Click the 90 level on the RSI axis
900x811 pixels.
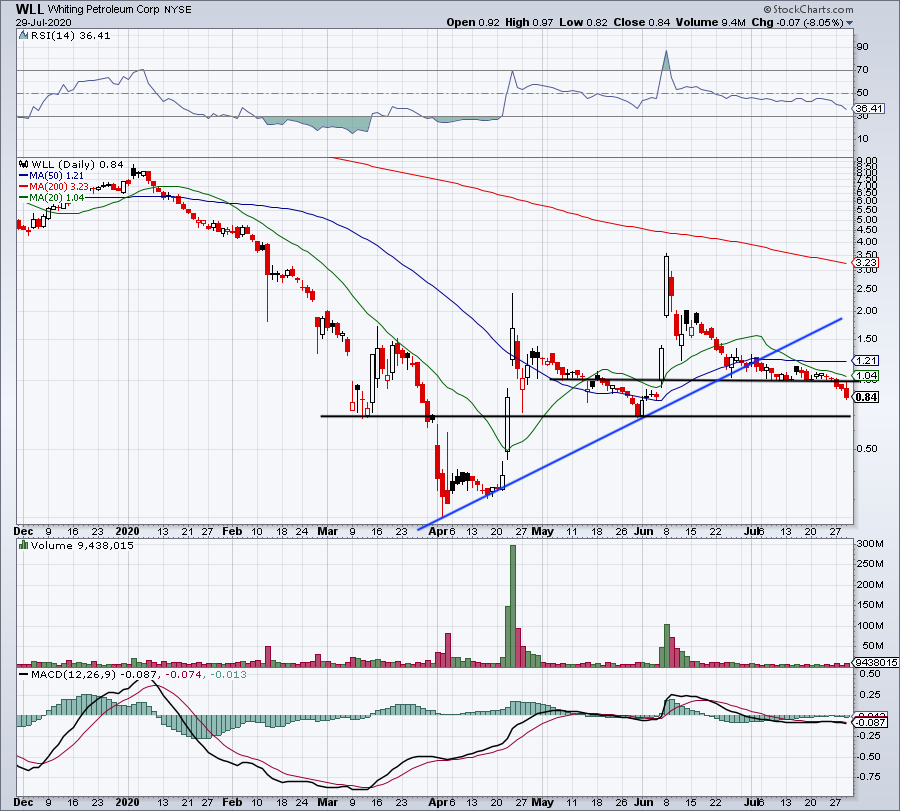click(x=862, y=46)
